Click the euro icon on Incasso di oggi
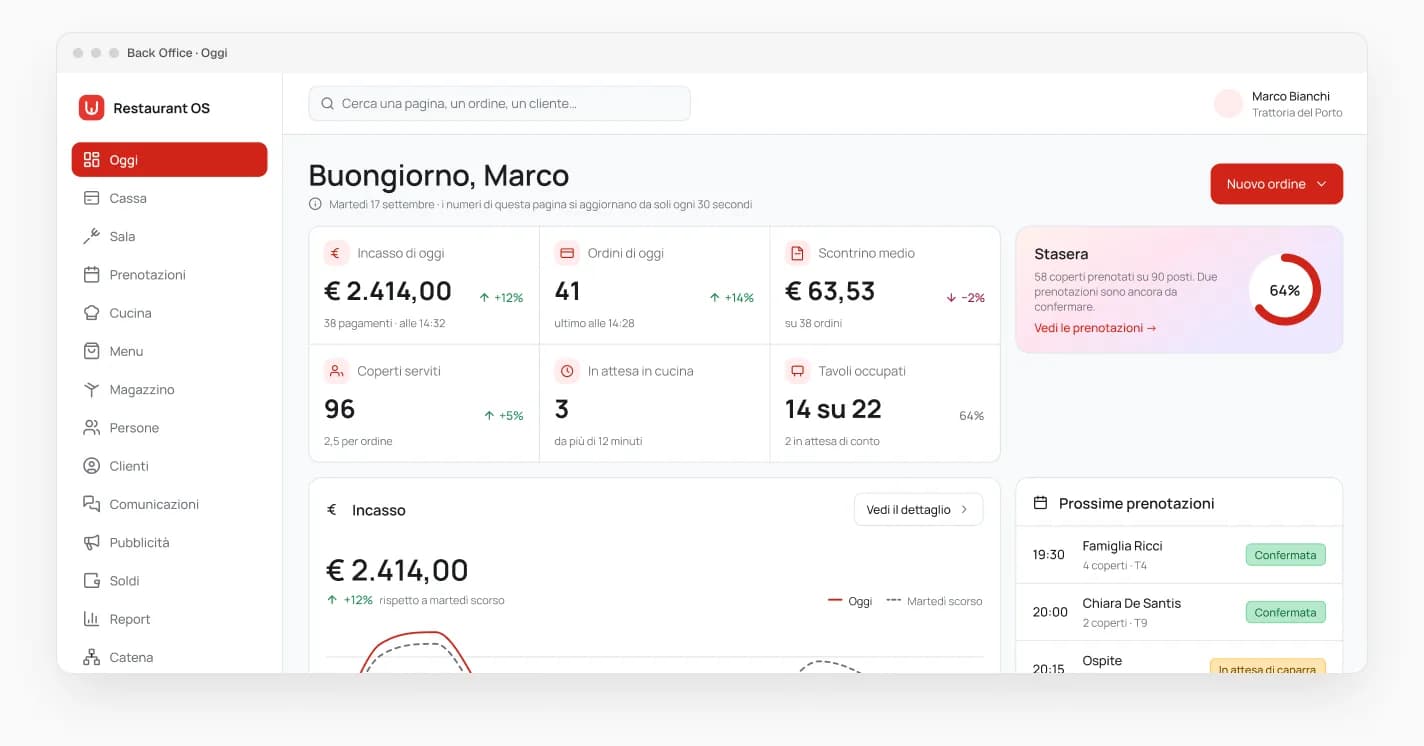Screen dimensions: 1424x746 [336, 253]
